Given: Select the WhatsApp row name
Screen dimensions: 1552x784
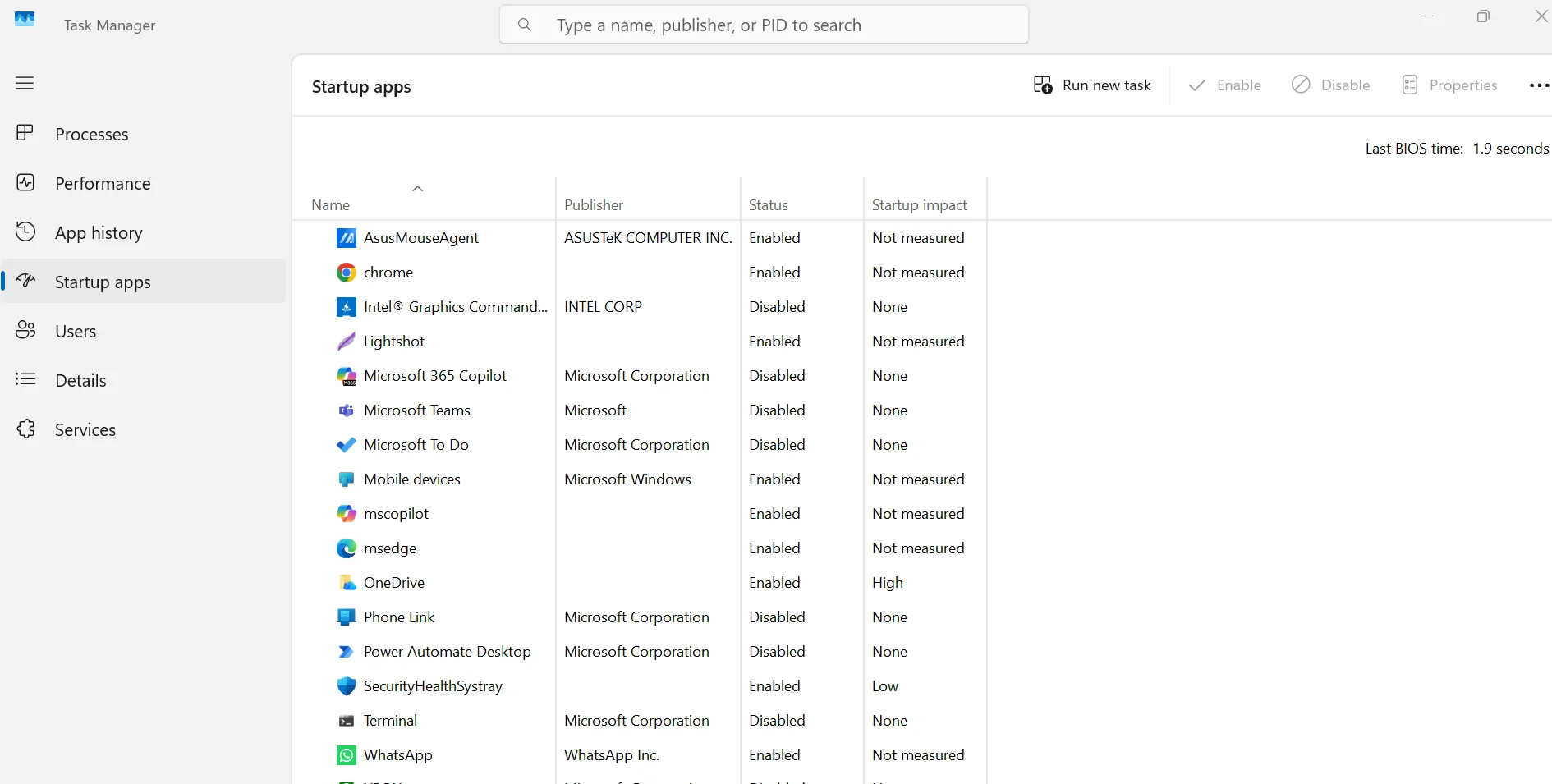Looking at the screenshot, I should pos(398,755).
